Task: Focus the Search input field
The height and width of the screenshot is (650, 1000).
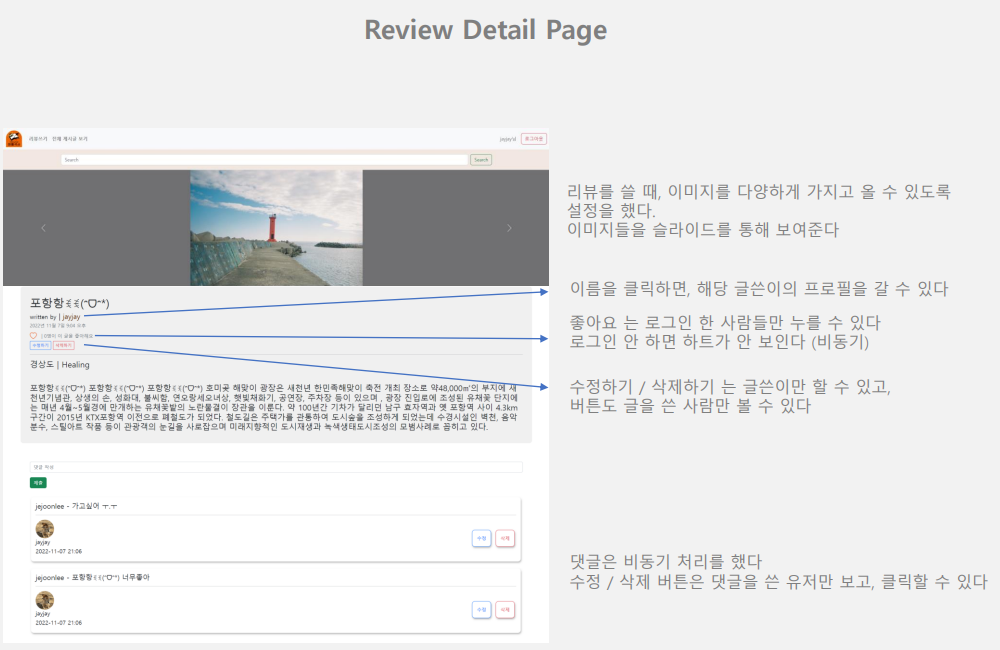Action: [265, 159]
